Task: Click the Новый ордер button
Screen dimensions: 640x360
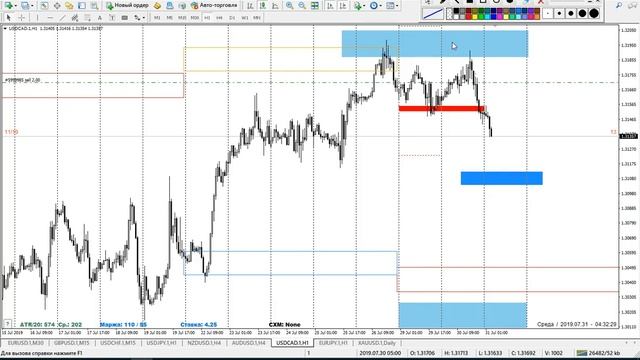Action: (x=127, y=6)
